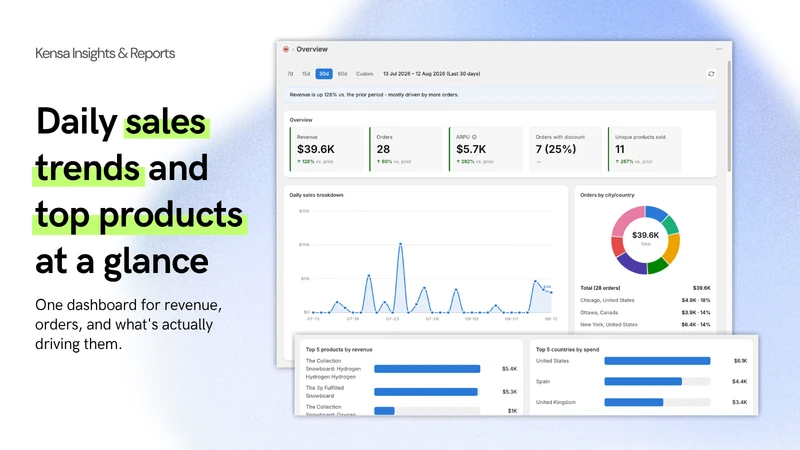800x450 pixels.
Task: Click the Chicago, United States row
Action: click(645, 300)
